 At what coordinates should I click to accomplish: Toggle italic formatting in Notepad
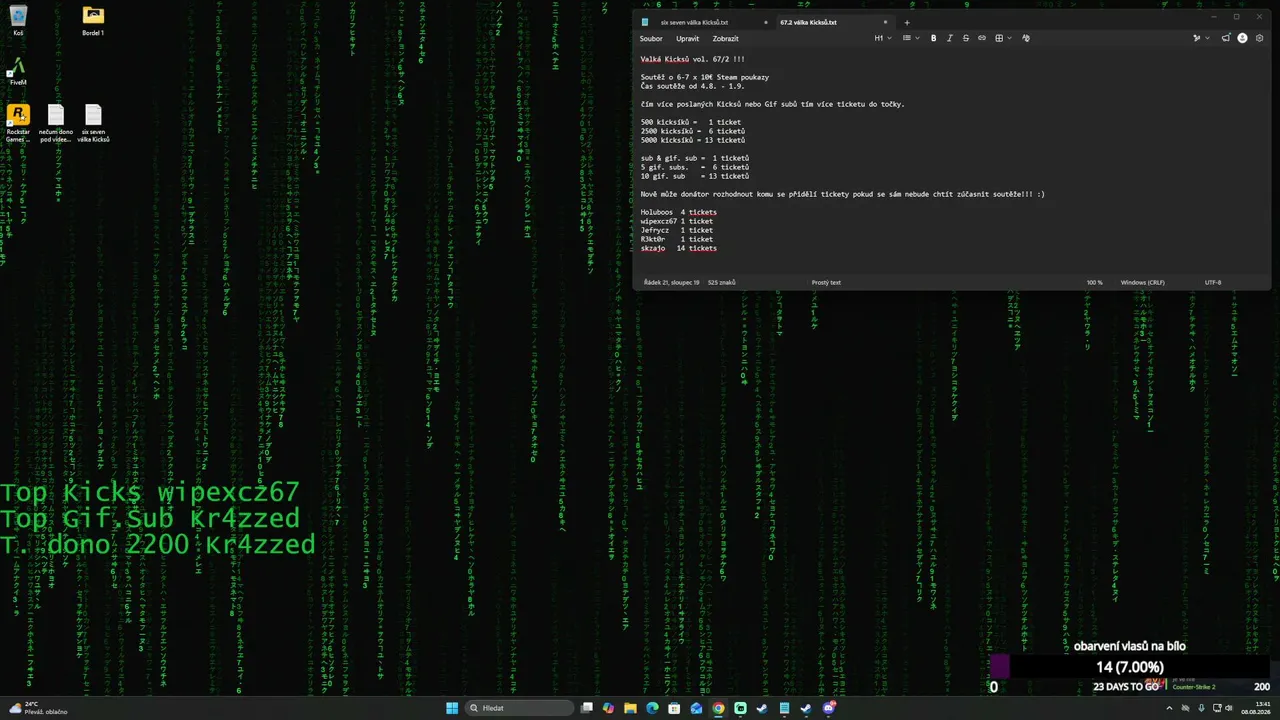coord(949,38)
